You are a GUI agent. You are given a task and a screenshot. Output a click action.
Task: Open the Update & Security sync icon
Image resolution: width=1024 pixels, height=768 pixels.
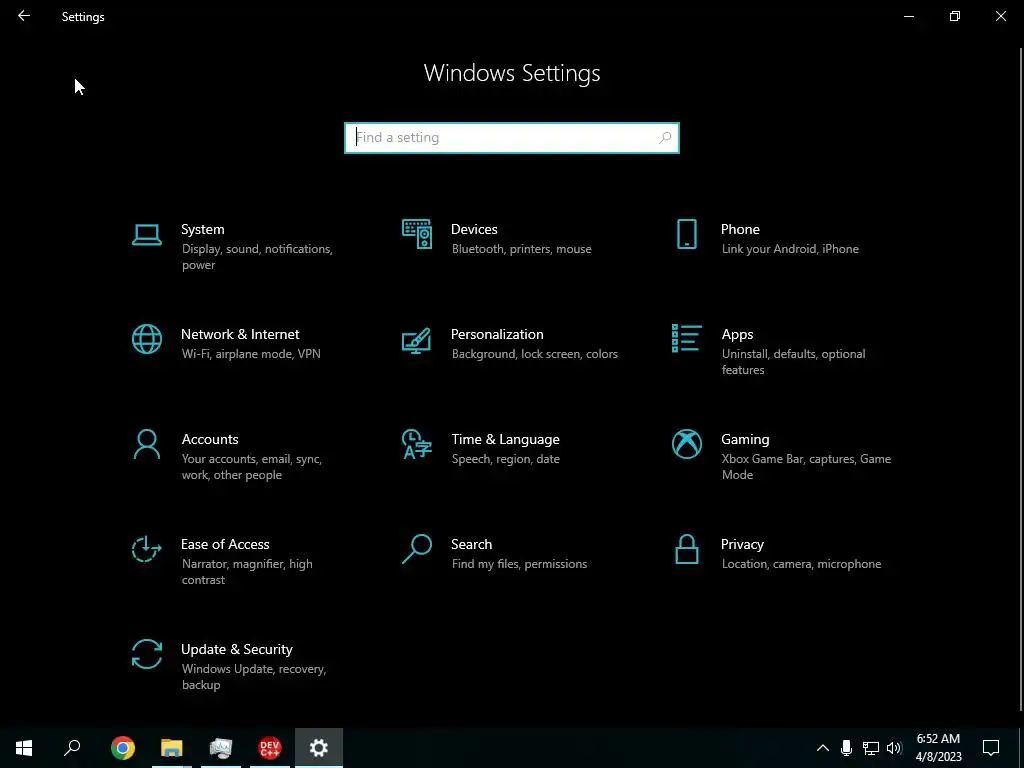[x=146, y=654]
